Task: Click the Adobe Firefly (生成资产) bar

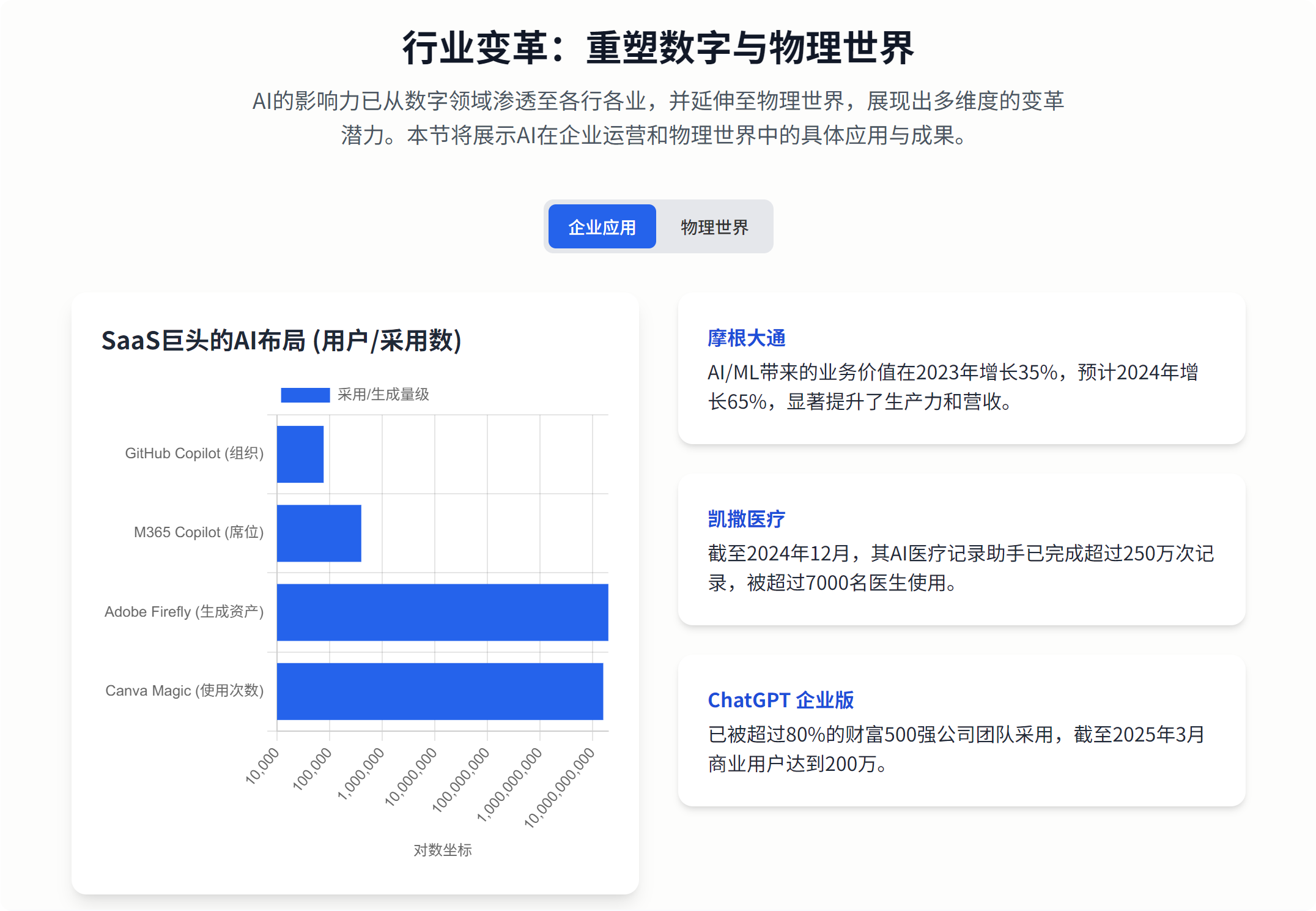Action: click(443, 612)
